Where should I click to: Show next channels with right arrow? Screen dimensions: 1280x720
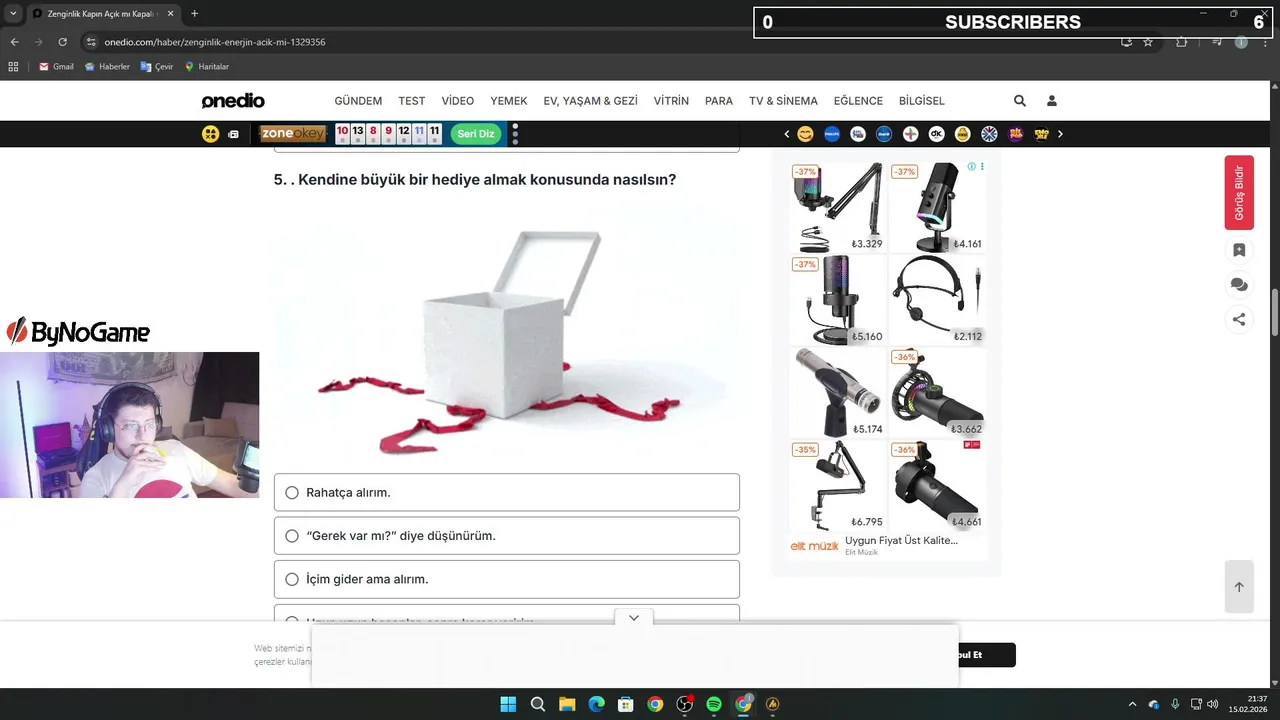point(1060,134)
